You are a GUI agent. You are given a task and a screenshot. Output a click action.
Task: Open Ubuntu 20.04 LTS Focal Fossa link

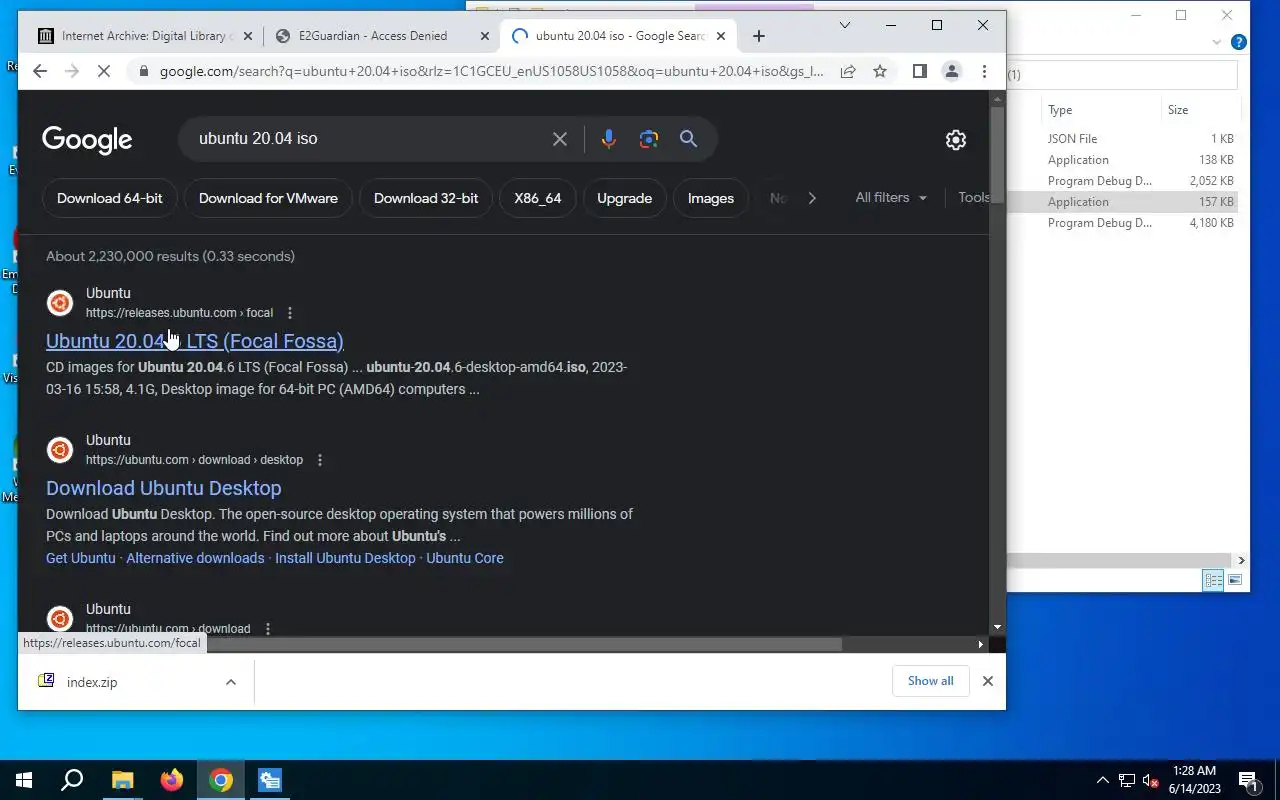pos(195,341)
